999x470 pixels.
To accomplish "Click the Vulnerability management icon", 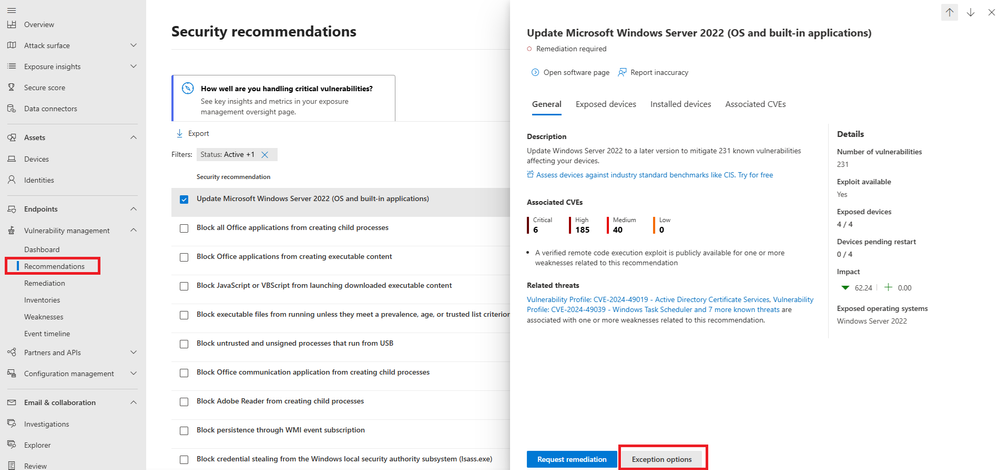I will (x=11, y=231).
